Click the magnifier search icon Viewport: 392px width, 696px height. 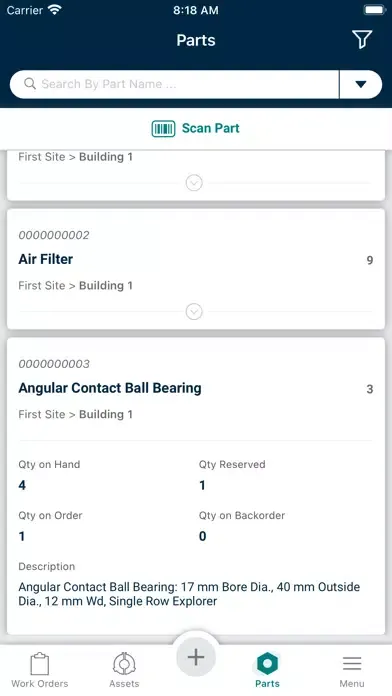pos(30,84)
